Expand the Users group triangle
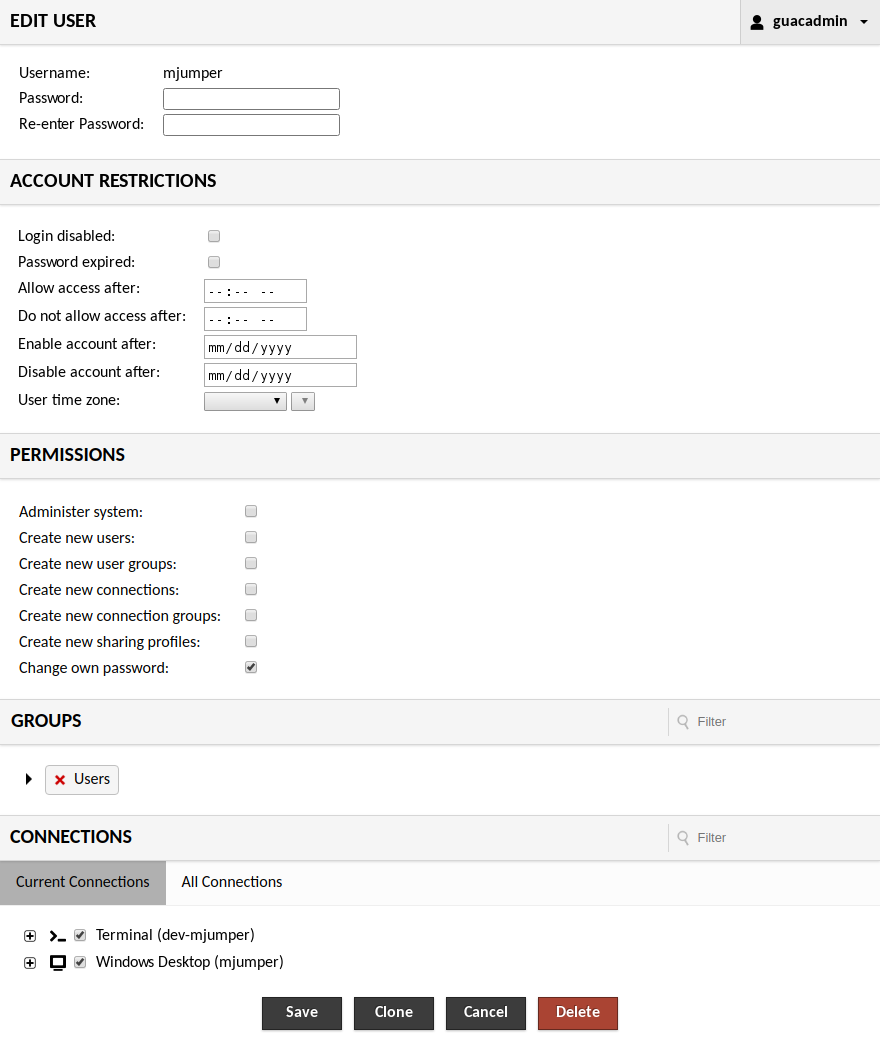Viewport: 880px width, 1050px height. [x=29, y=779]
